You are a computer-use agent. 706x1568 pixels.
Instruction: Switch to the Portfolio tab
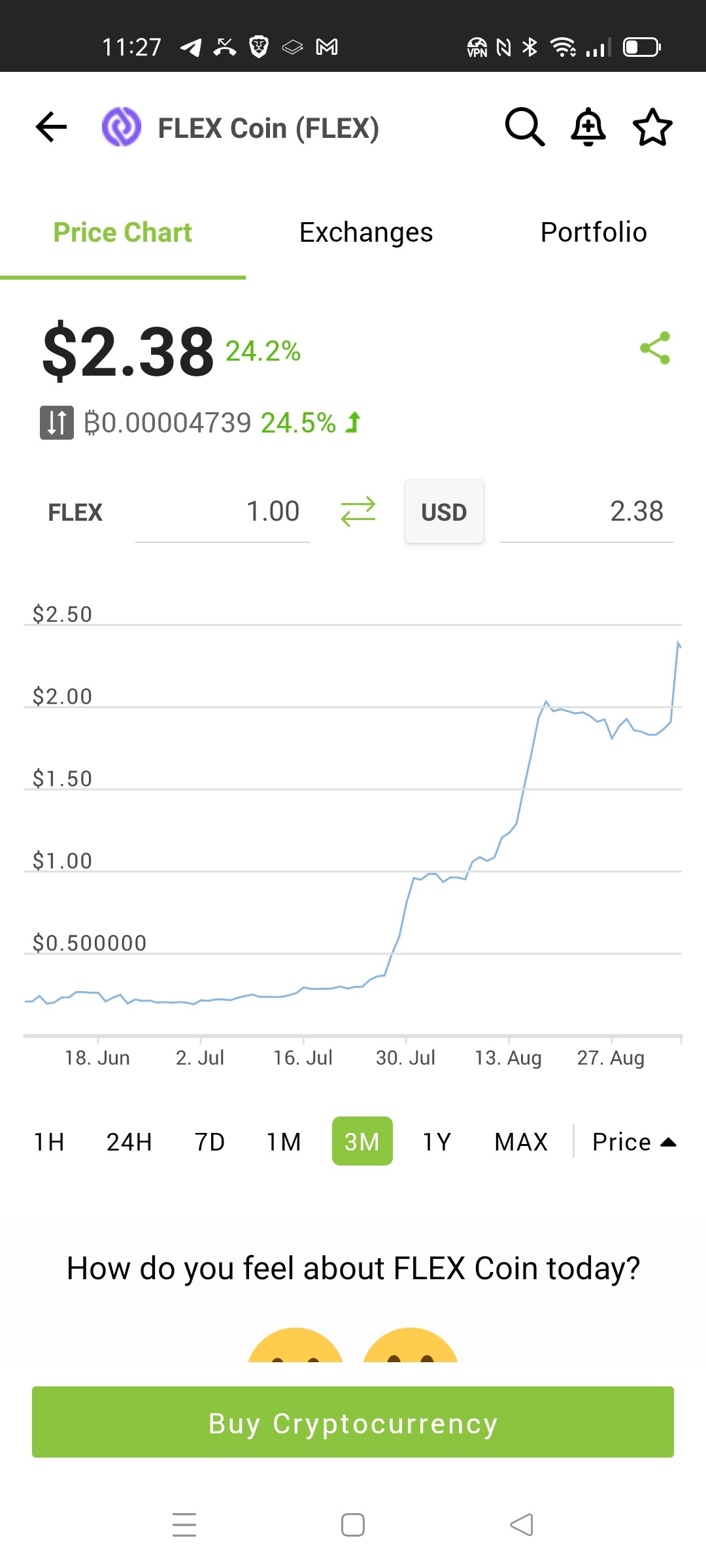594,233
